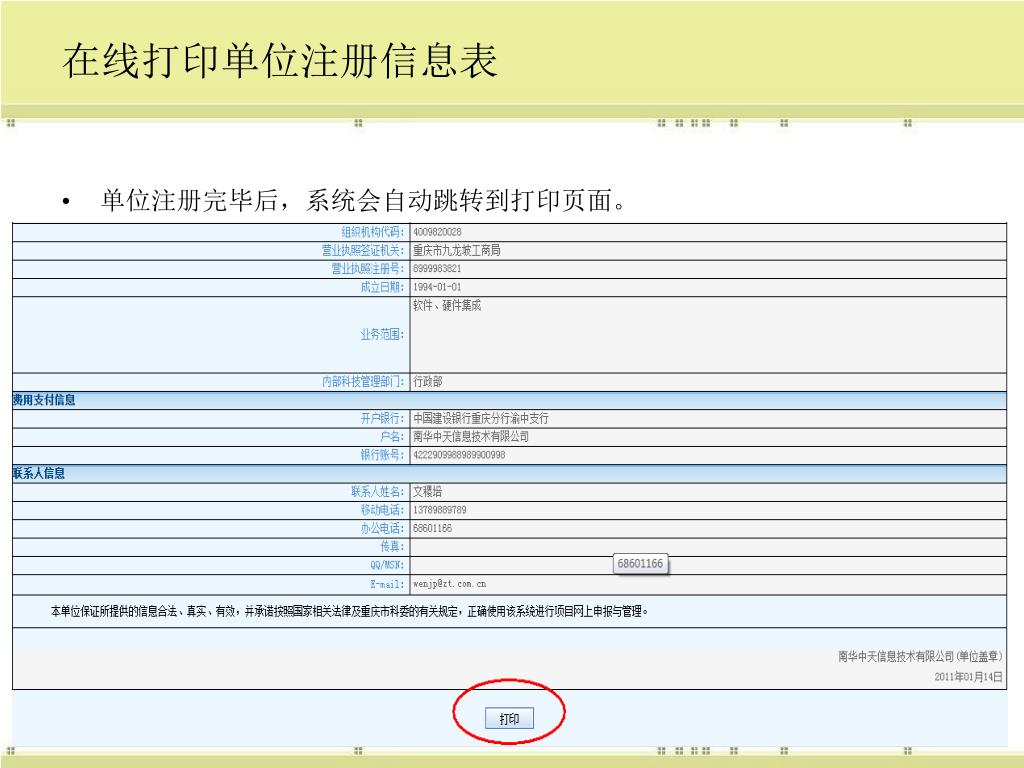Click the 办公电话 field value
Viewport: 1024px width, 768px height.
point(433,528)
